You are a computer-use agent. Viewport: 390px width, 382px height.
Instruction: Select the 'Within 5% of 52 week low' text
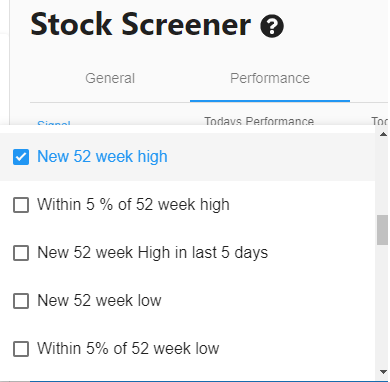click(128, 348)
